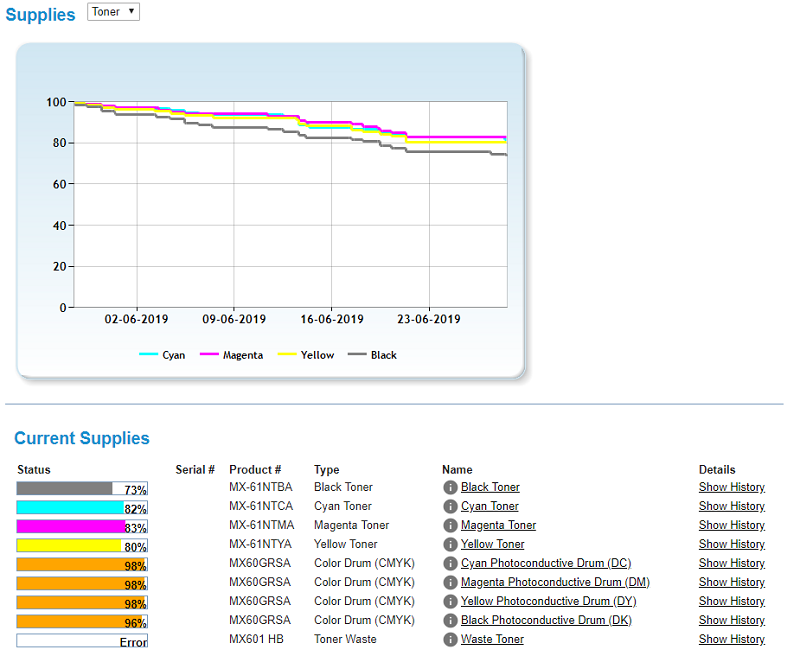The height and width of the screenshot is (656, 800).
Task: Click the Cyan legend entry in chart
Action: point(162,355)
